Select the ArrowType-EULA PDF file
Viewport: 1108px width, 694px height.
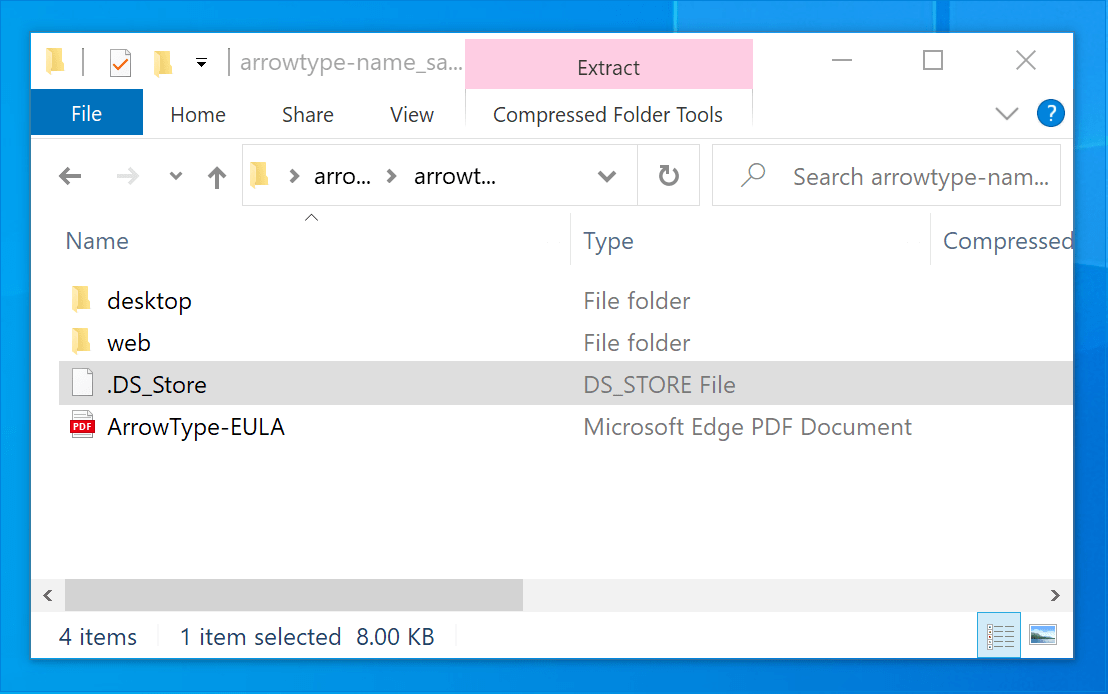click(x=196, y=427)
